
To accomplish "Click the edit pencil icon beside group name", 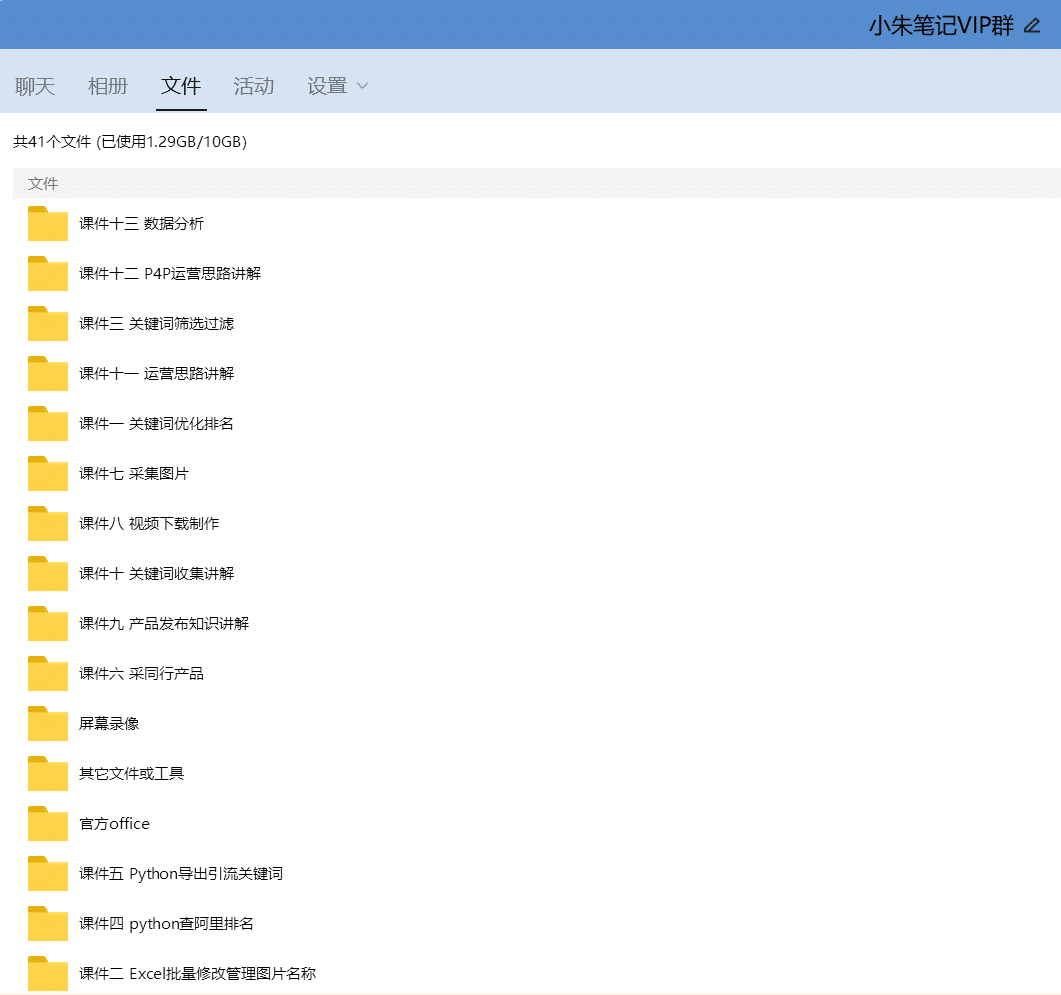I will pos(1033,27).
